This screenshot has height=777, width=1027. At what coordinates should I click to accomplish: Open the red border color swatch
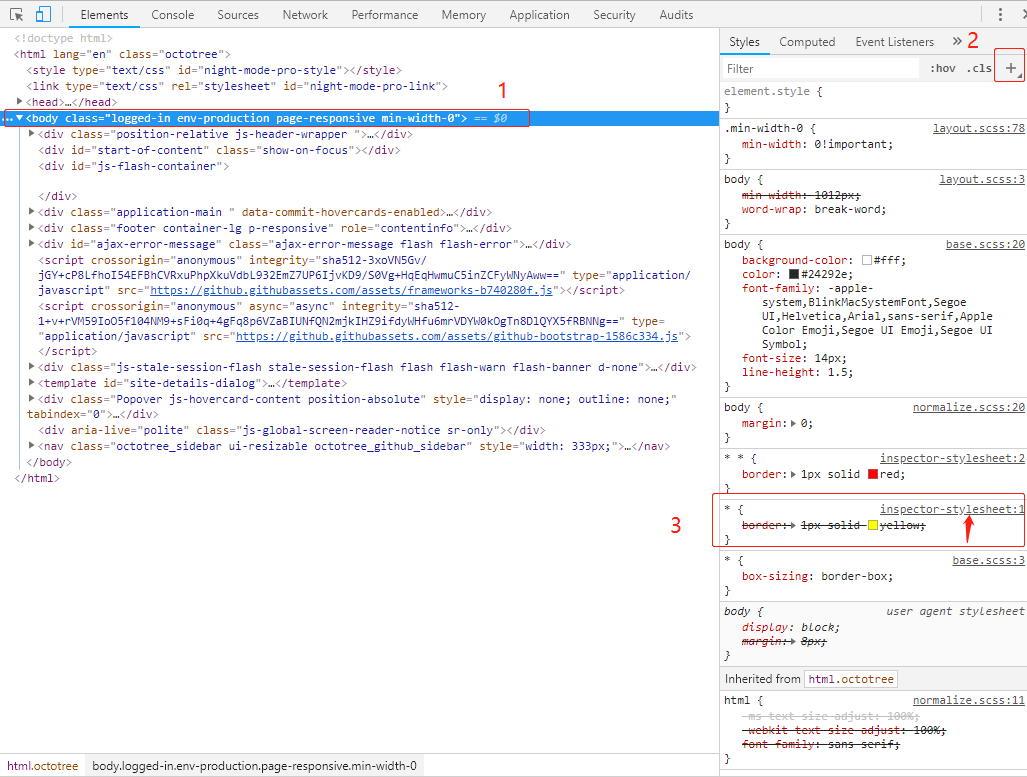click(x=873, y=474)
